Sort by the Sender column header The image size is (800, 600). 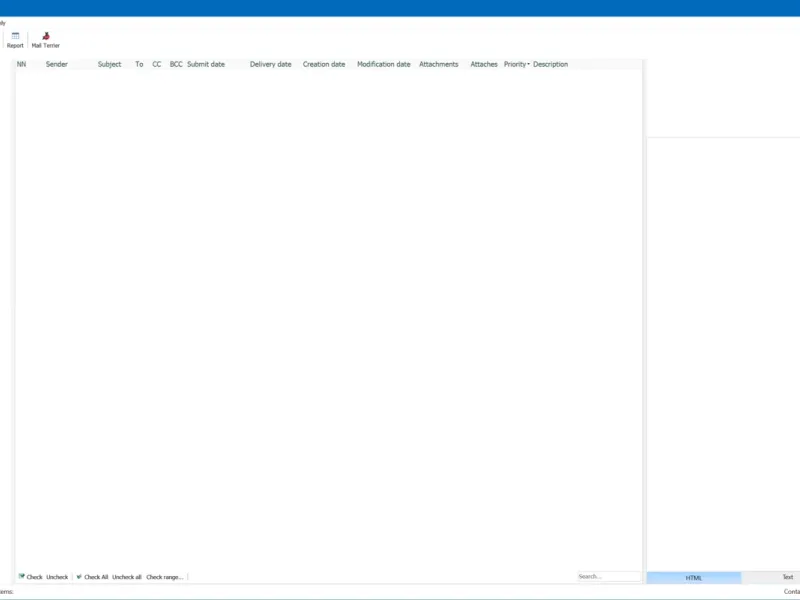point(57,64)
